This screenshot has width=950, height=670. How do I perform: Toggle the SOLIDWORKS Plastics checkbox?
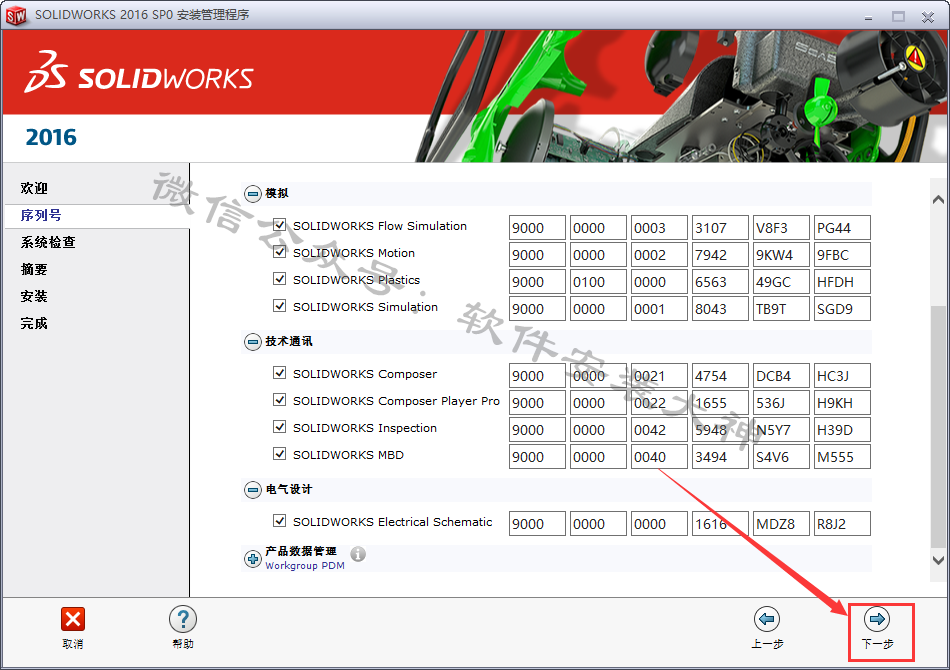(x=279, y=279)
